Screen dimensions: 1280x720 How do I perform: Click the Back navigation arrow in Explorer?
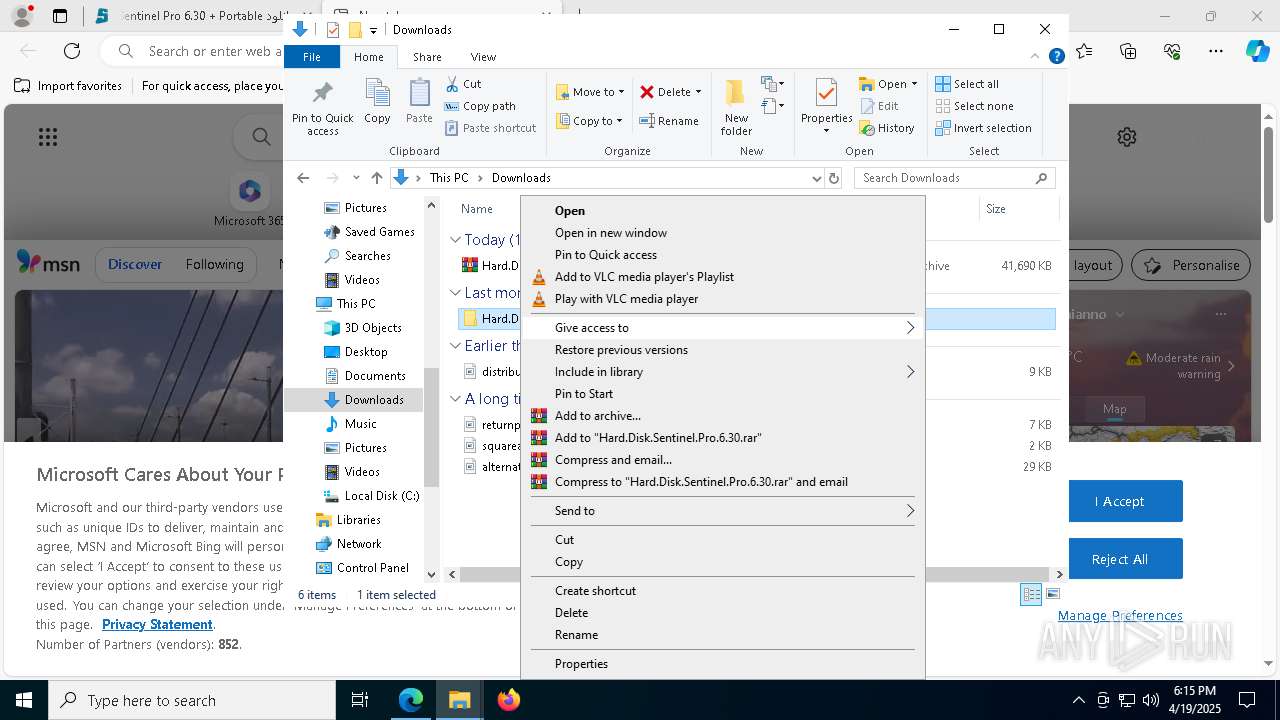point(303,178)
